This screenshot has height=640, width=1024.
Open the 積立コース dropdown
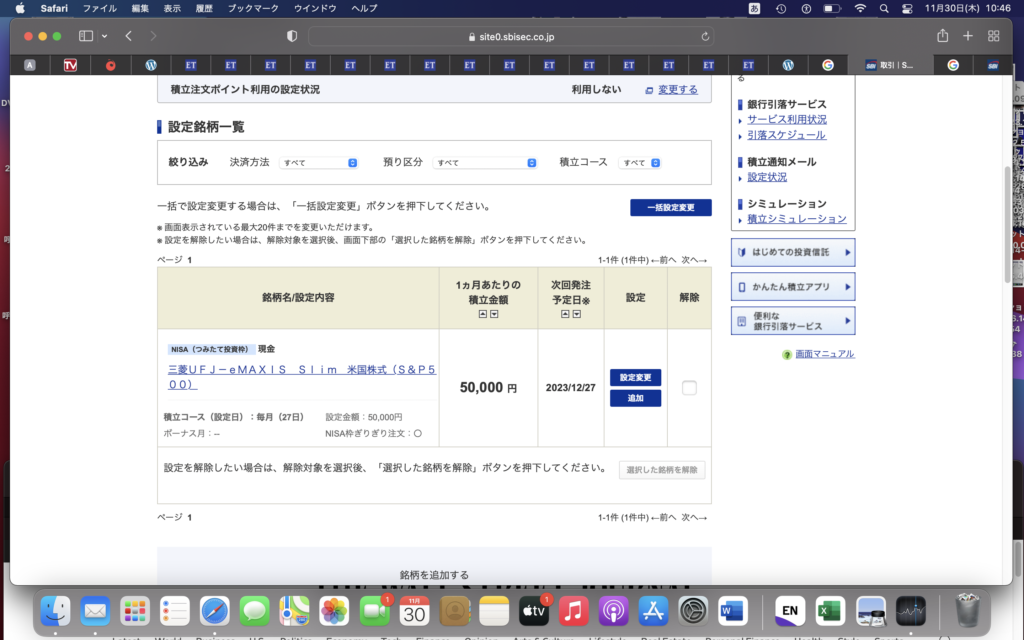click(x=640, y=162)
